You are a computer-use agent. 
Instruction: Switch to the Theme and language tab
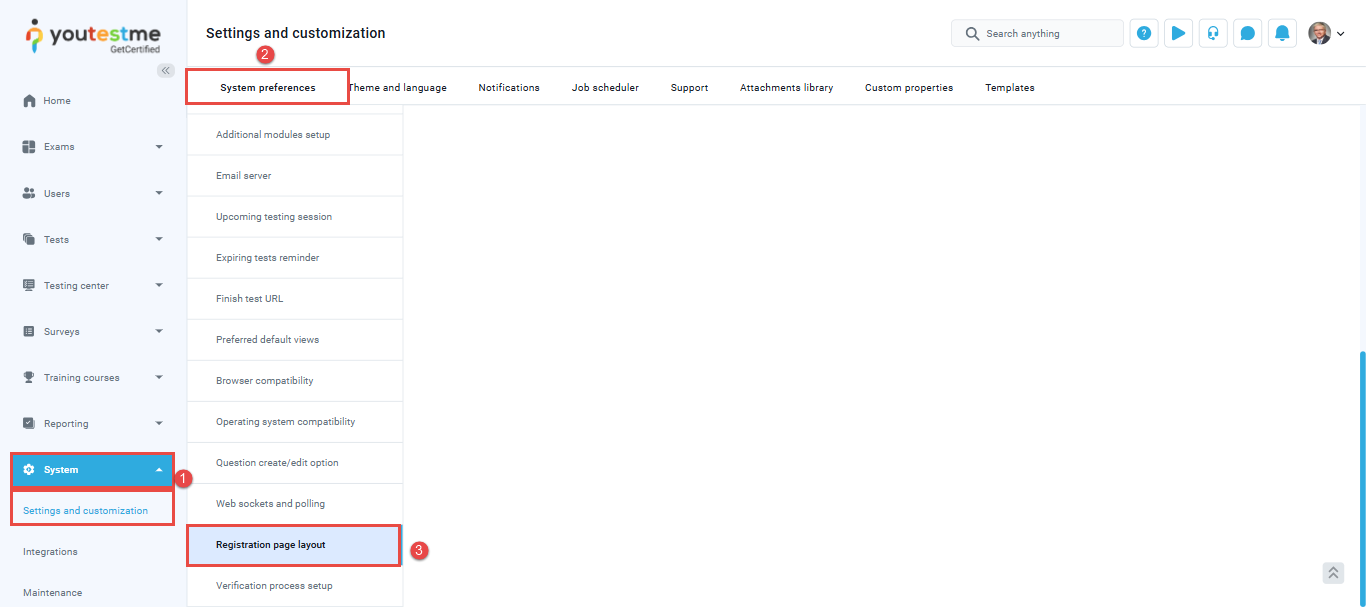pyautogui.click(x=397, y=88)
